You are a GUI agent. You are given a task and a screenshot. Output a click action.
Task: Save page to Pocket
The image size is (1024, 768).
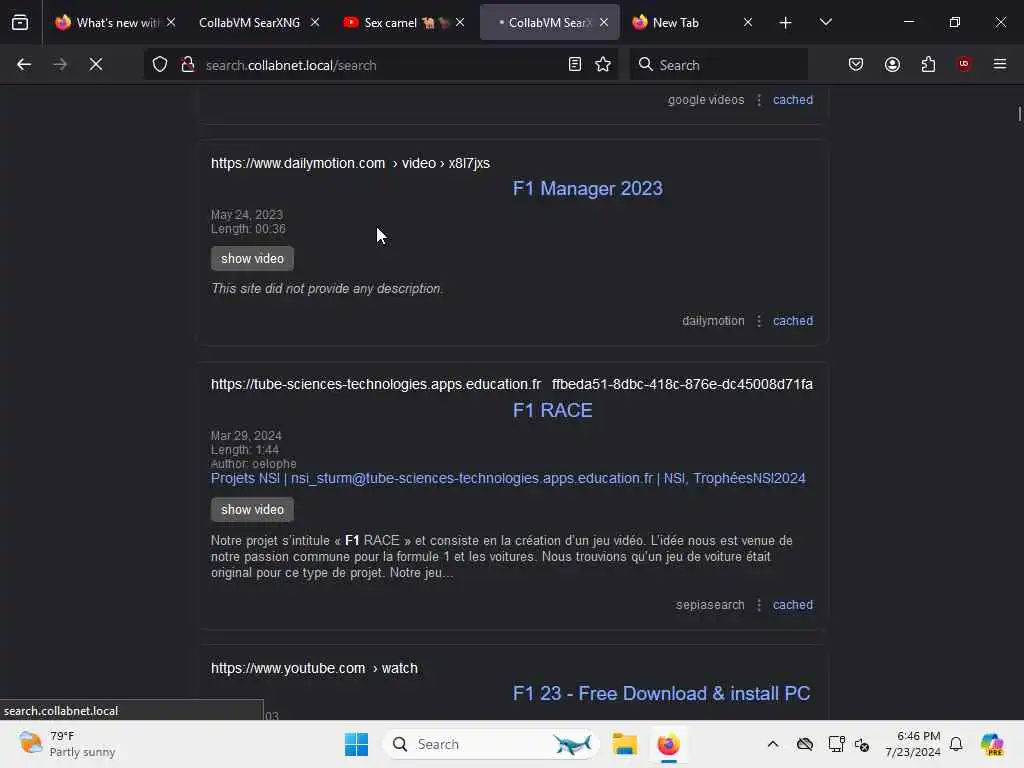856,64
